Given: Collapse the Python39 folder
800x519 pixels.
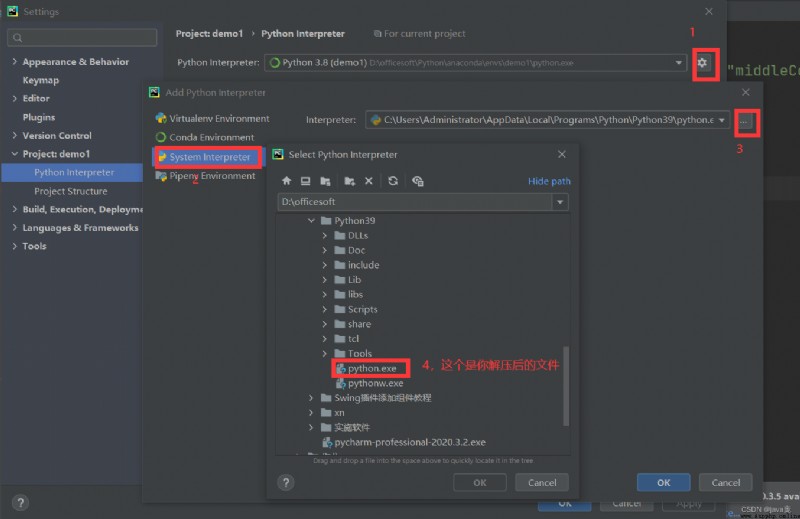Looking at the screenshot, I should click(311, 221).
